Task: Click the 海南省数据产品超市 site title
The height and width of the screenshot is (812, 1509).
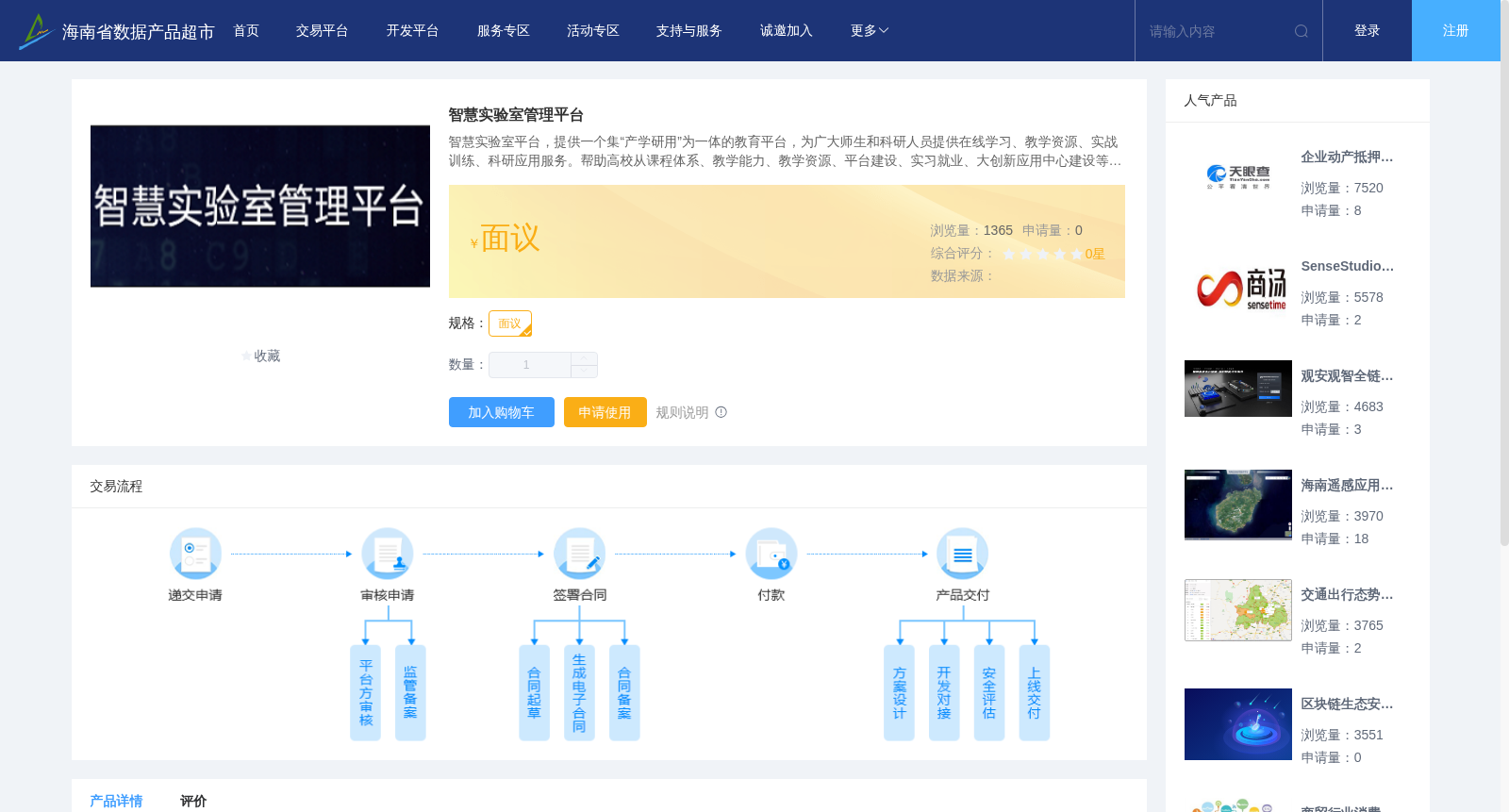Action: click(x=139, y=32)
